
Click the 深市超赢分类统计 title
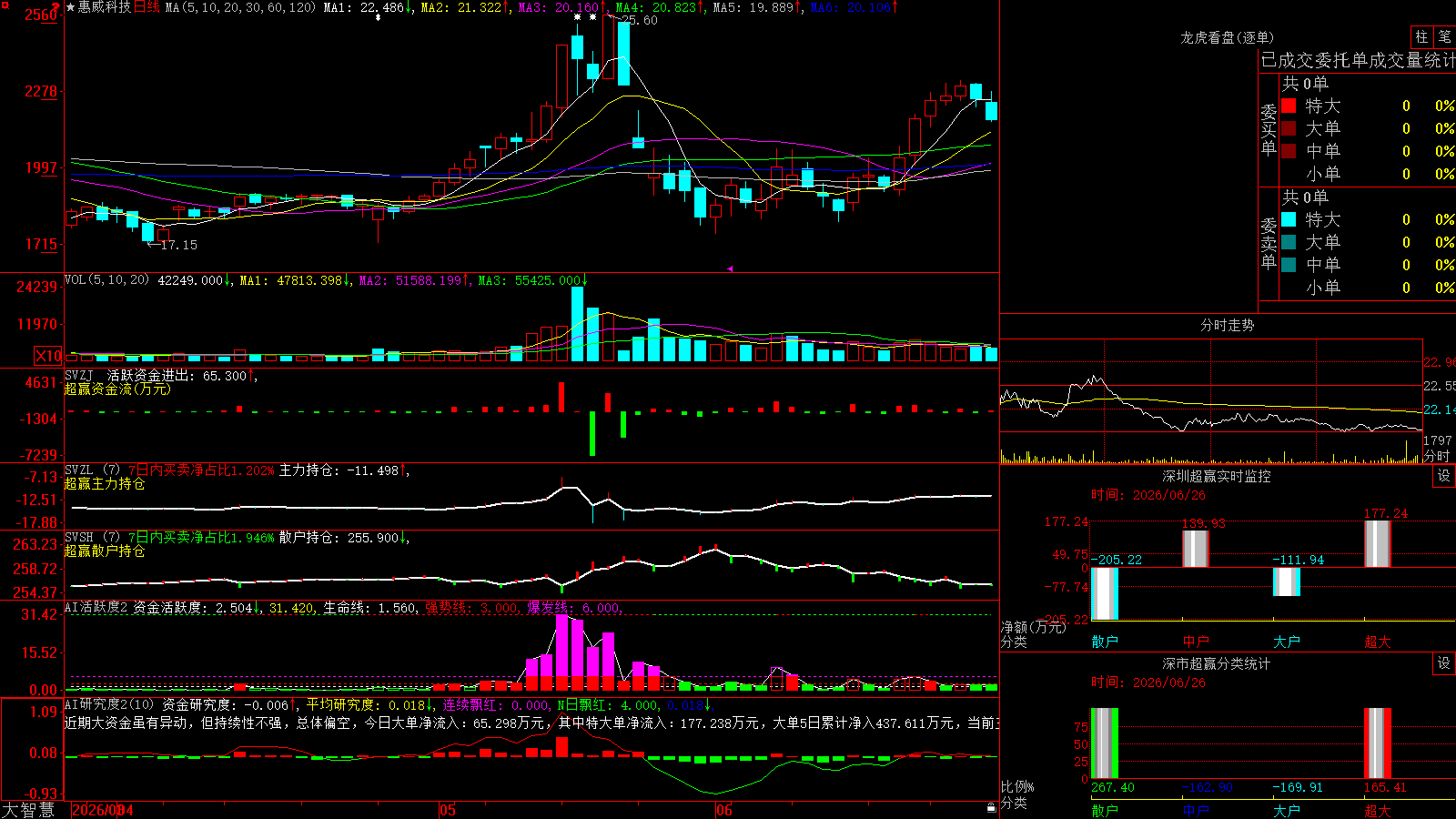1217,663
